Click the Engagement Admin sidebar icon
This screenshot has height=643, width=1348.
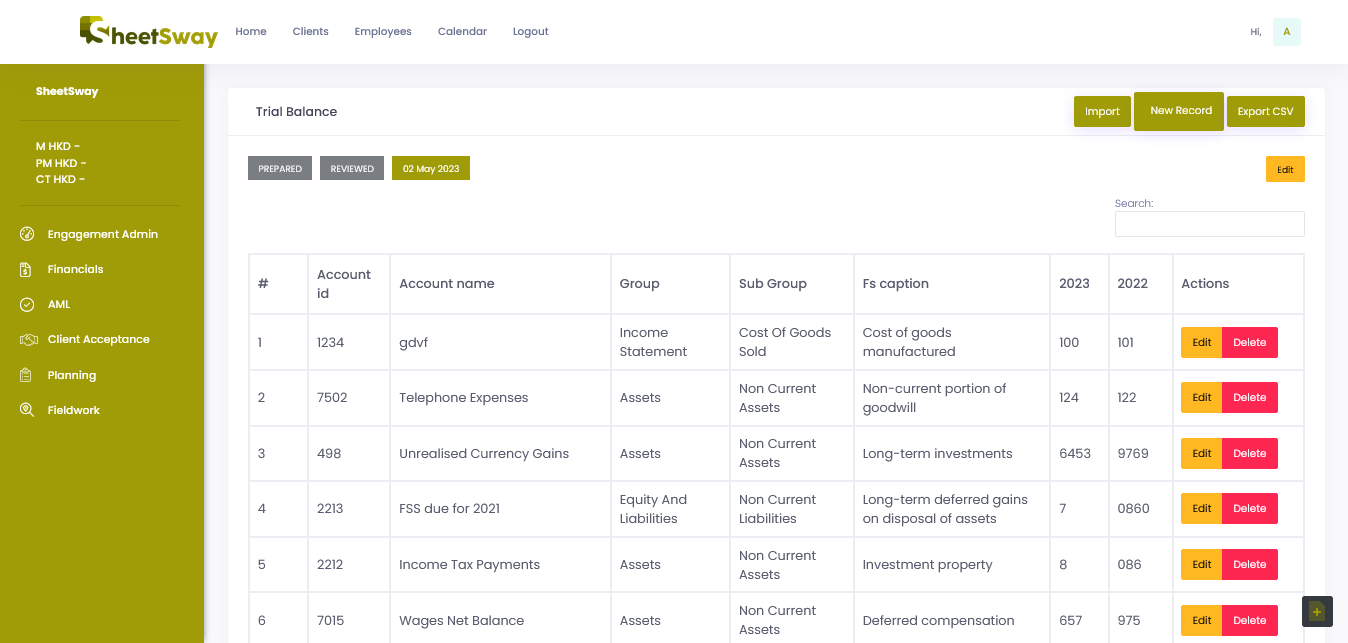(x=28, y=234)
